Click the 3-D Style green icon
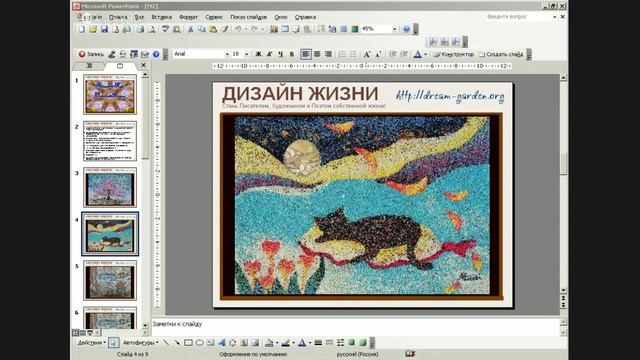Viewport: 640px width, 360px height. 362,342
